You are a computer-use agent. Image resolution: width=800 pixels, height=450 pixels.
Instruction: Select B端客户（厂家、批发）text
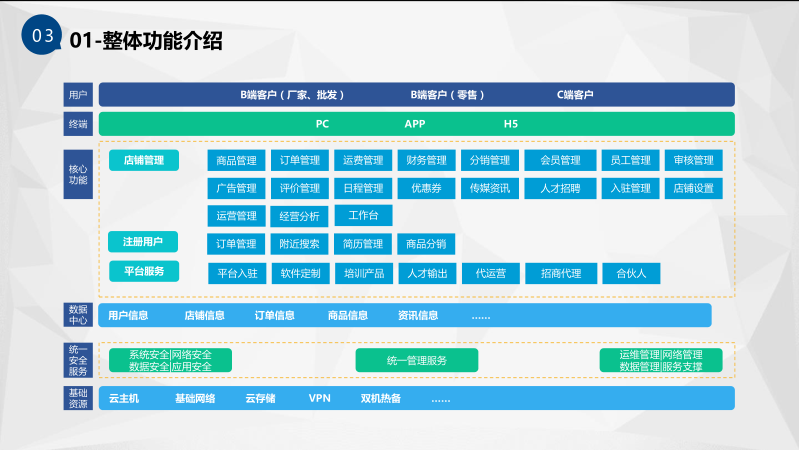tap(292, 95)
